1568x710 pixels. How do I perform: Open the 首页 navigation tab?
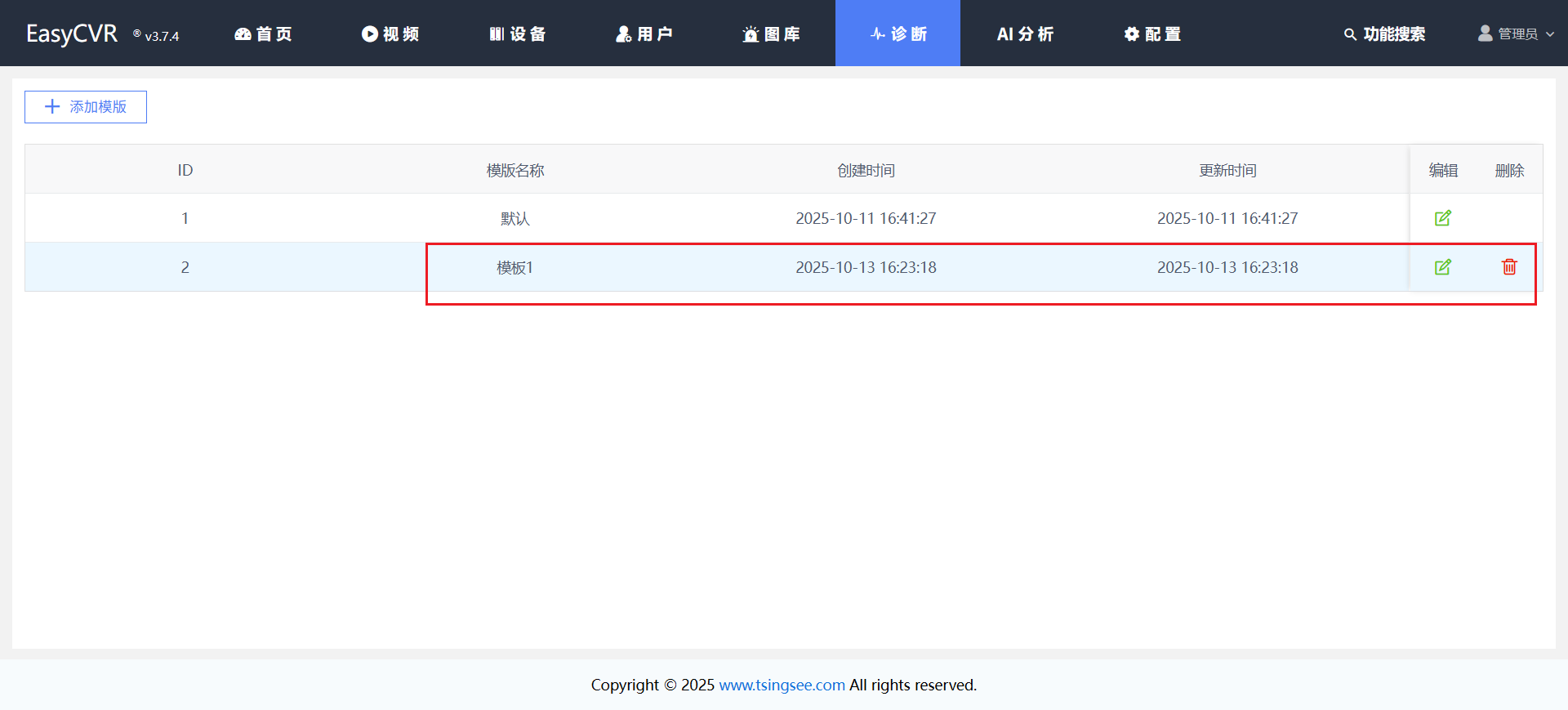(263, 34)
